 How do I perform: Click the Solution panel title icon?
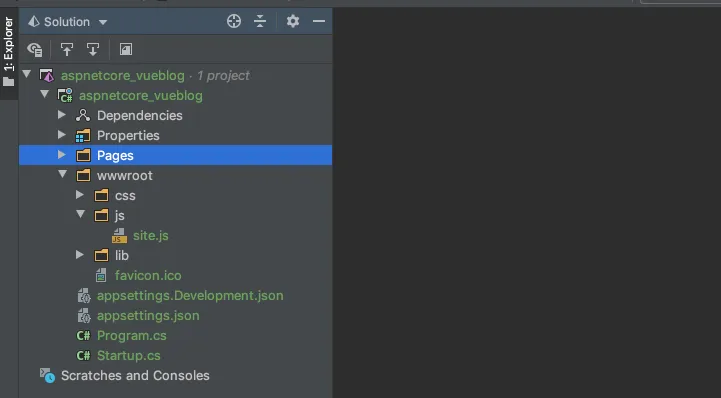tap(34, 22)
